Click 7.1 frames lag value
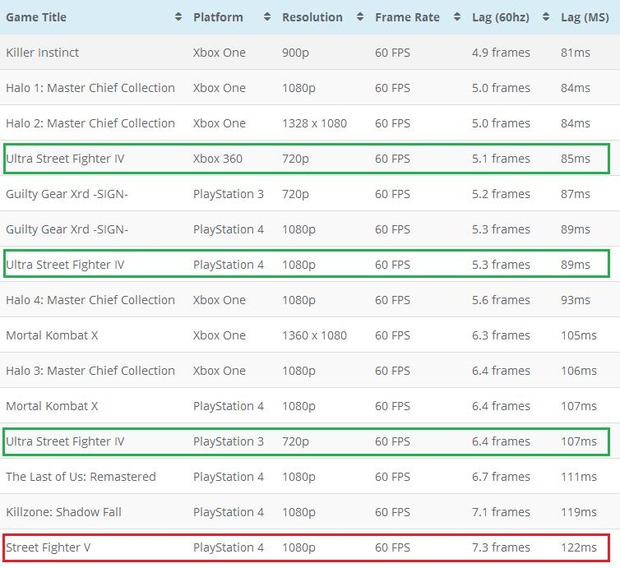Image resolution: width=620 pixels, height=568 pixels. (501, 512)
